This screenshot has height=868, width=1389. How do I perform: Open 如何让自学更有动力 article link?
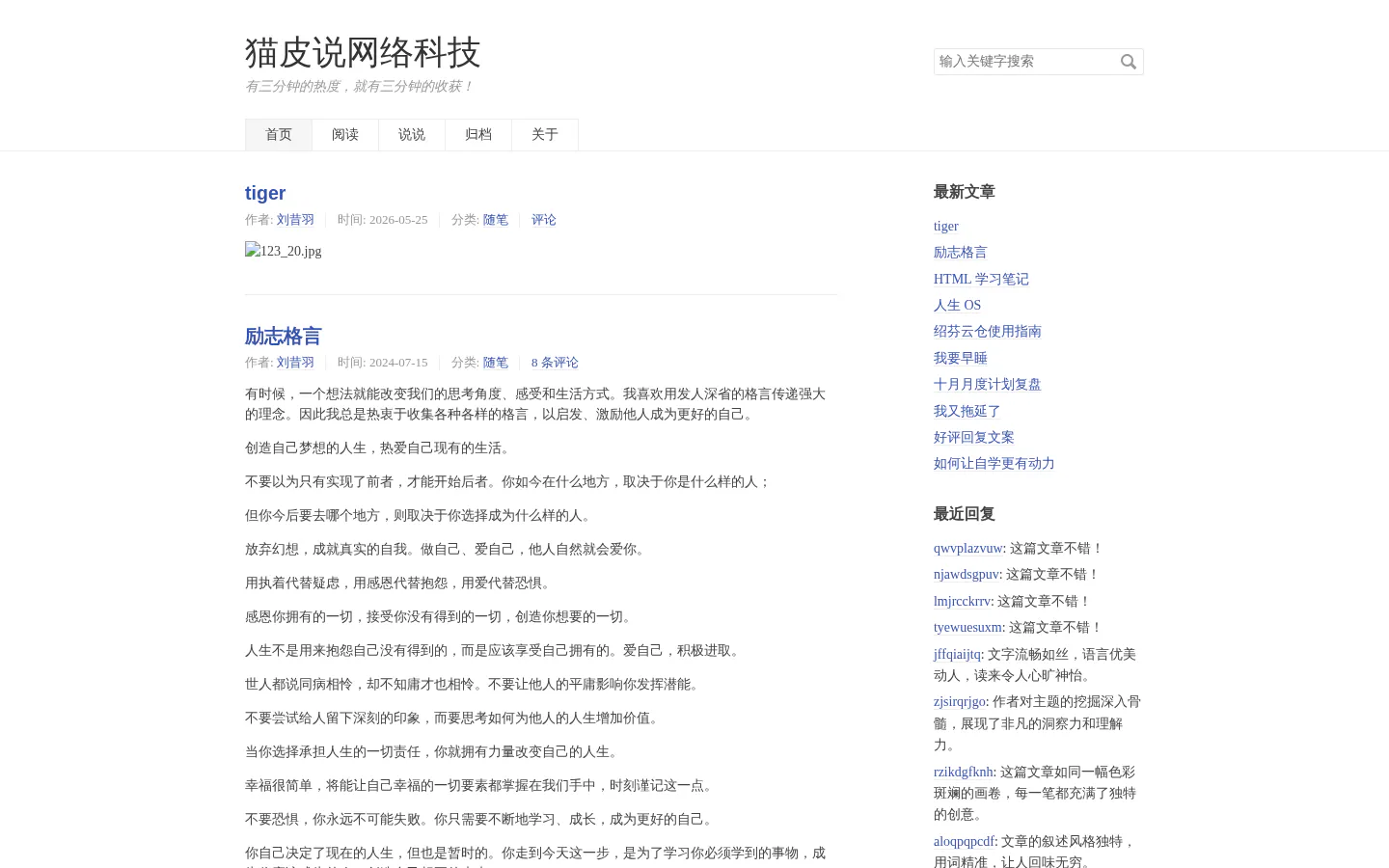pyautogui.click(x=994, y=463)
